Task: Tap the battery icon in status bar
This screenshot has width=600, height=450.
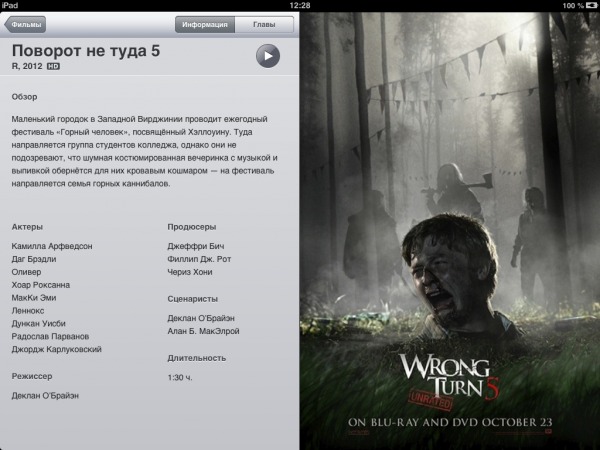Action: [591, 5]
